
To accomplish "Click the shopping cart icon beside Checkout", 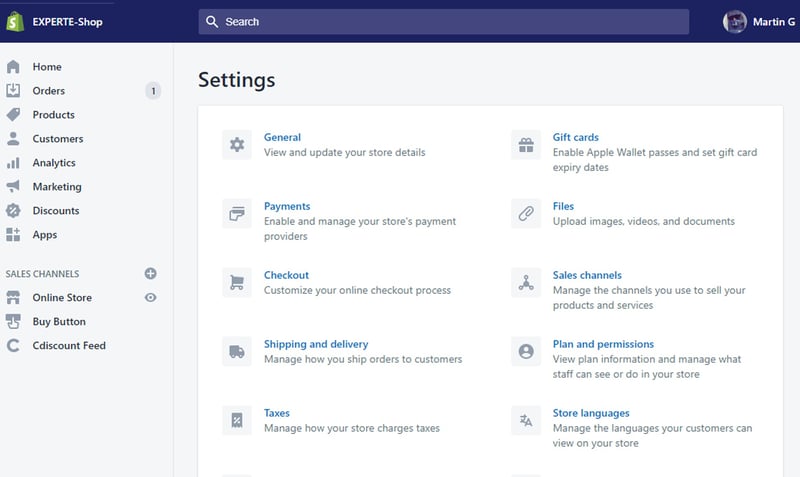I will [237, 283].
